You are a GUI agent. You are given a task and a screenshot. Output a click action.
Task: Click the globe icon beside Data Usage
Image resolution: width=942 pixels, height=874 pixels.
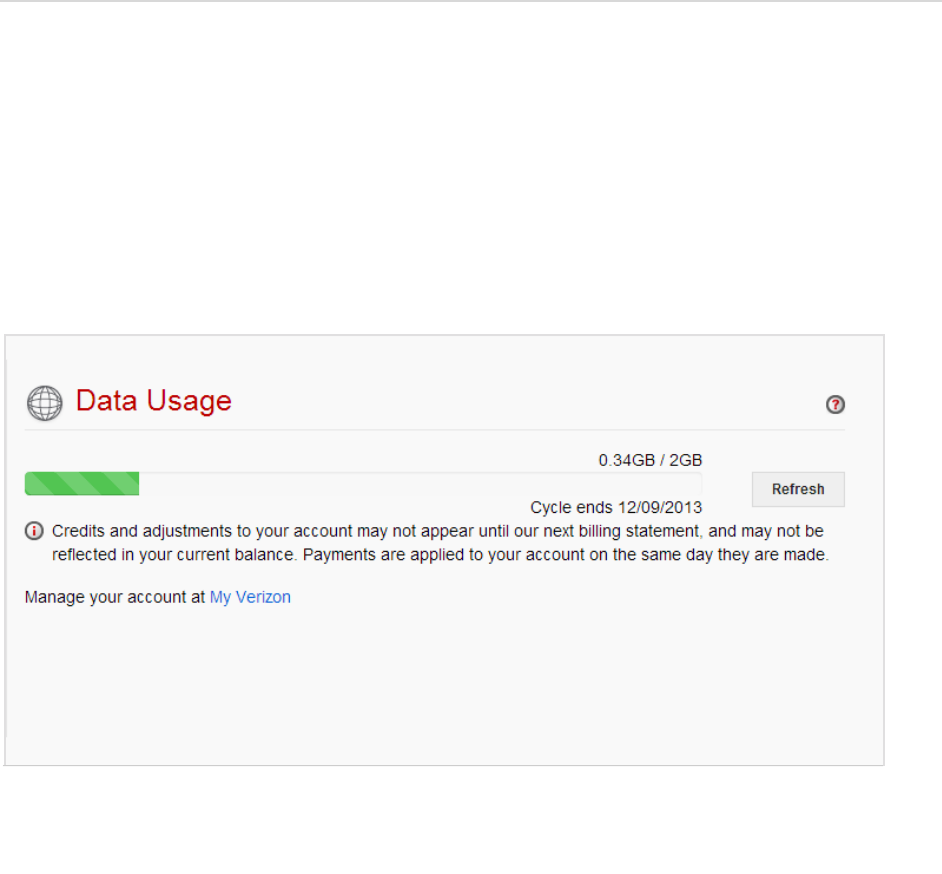(x=44, y=403)
